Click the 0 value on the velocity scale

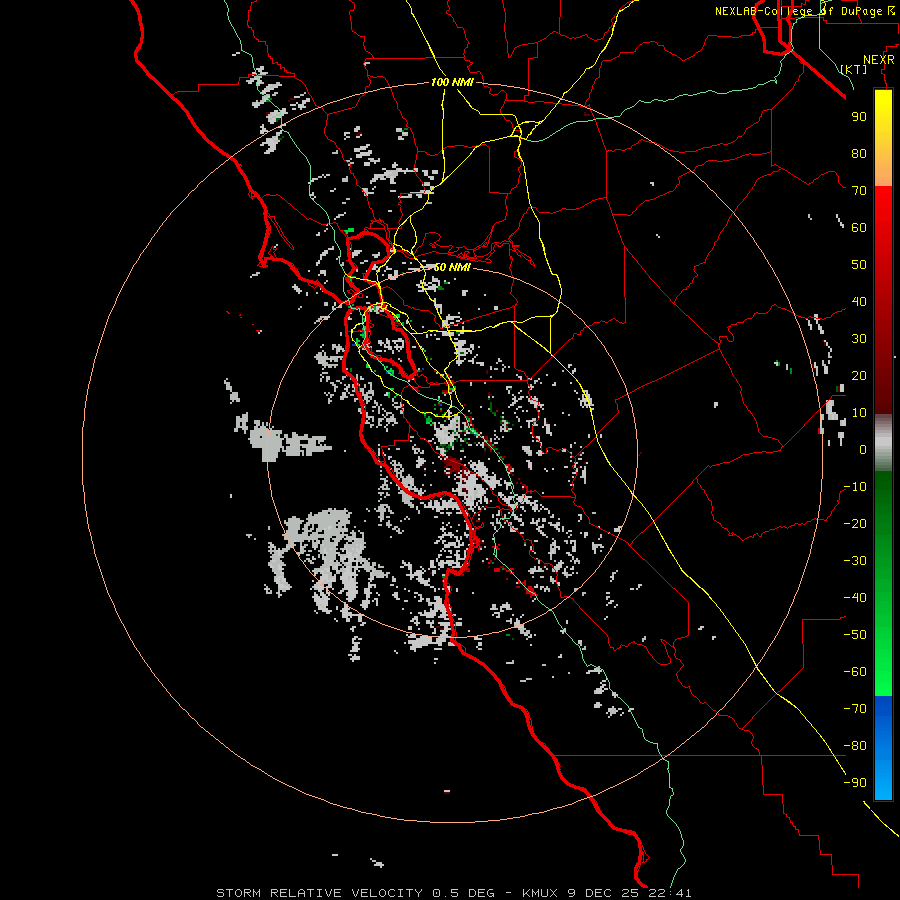click(x=863, y=450)
